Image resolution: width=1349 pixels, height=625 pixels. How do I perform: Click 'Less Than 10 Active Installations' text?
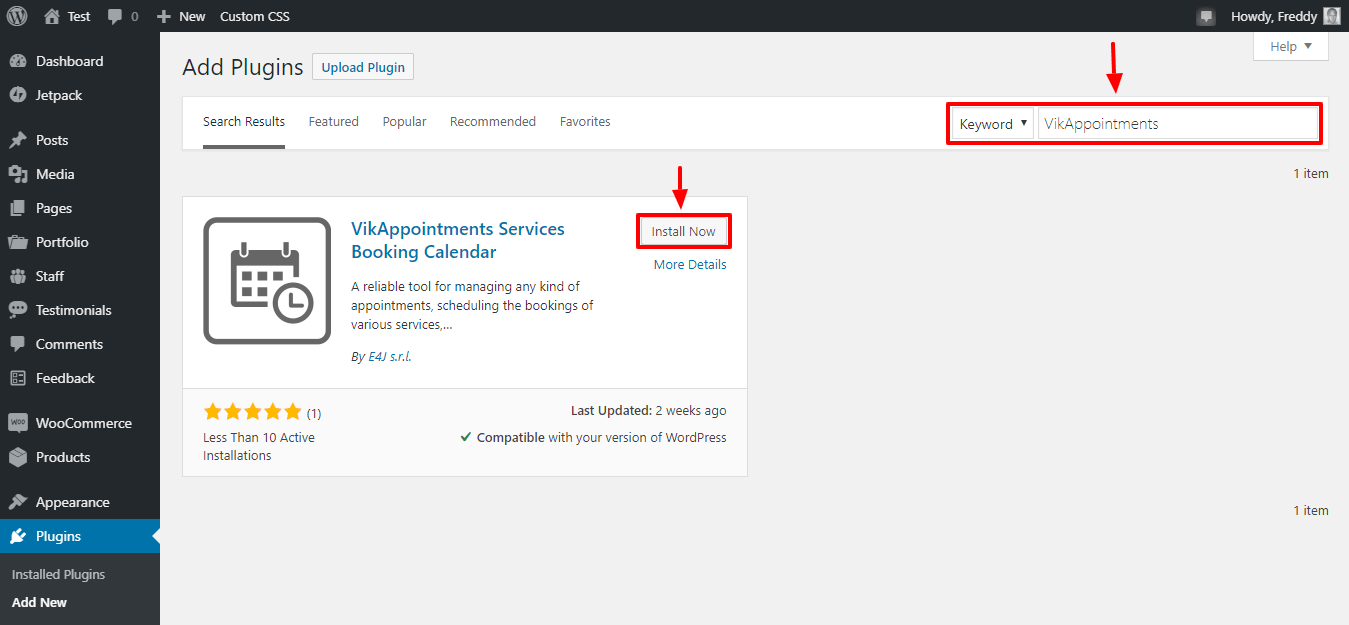coord(259,446)
